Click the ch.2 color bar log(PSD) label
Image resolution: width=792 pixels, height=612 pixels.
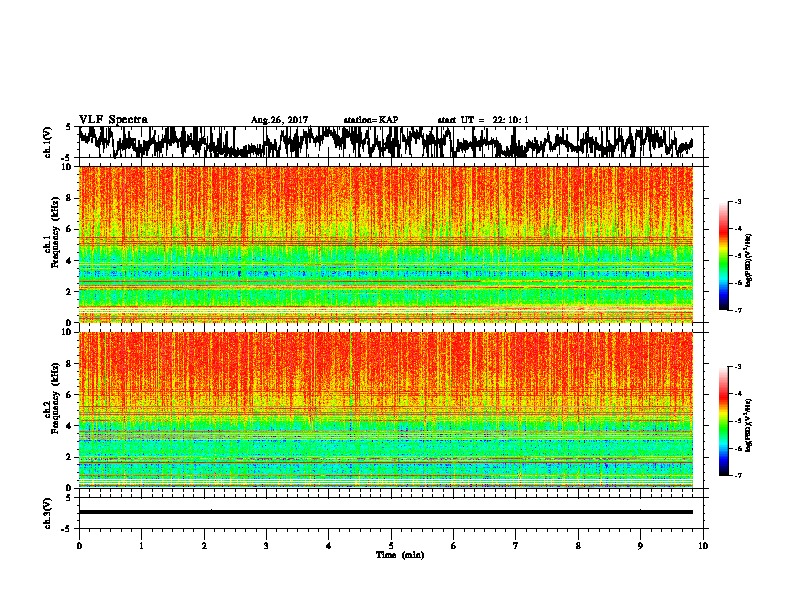tap(748, 426)
